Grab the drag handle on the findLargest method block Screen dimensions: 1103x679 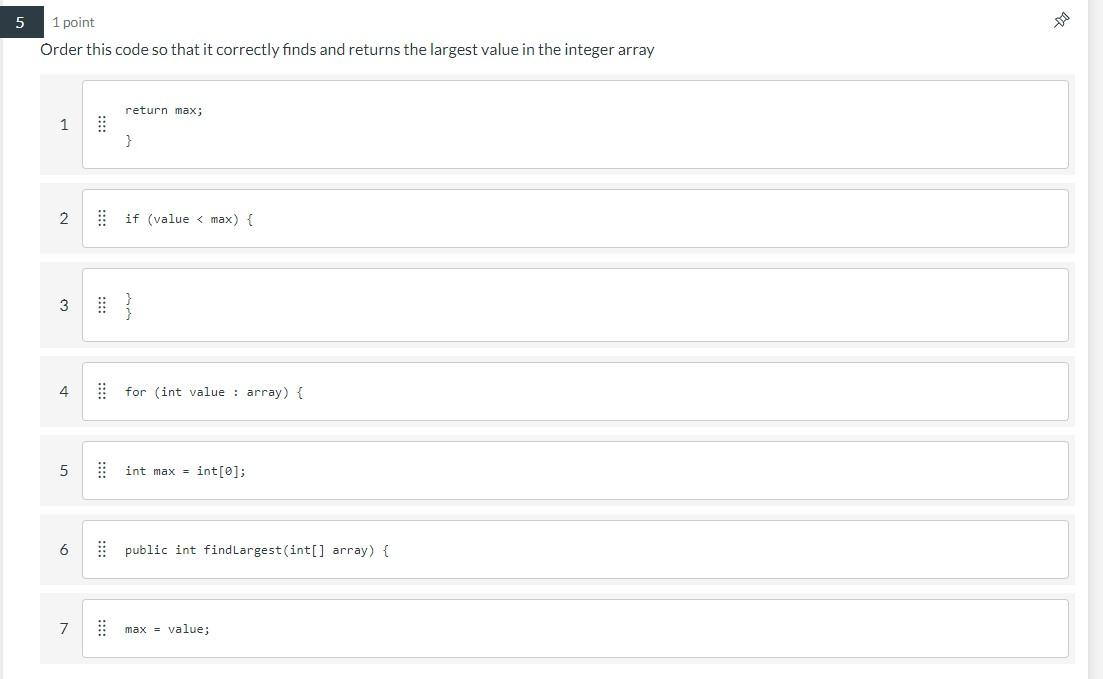(101, 549)
